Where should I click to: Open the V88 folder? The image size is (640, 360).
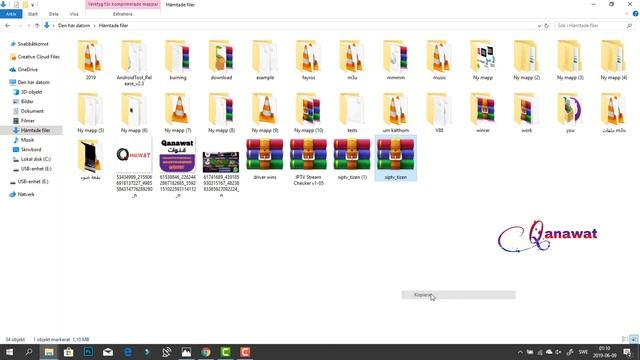click(439, 113)
